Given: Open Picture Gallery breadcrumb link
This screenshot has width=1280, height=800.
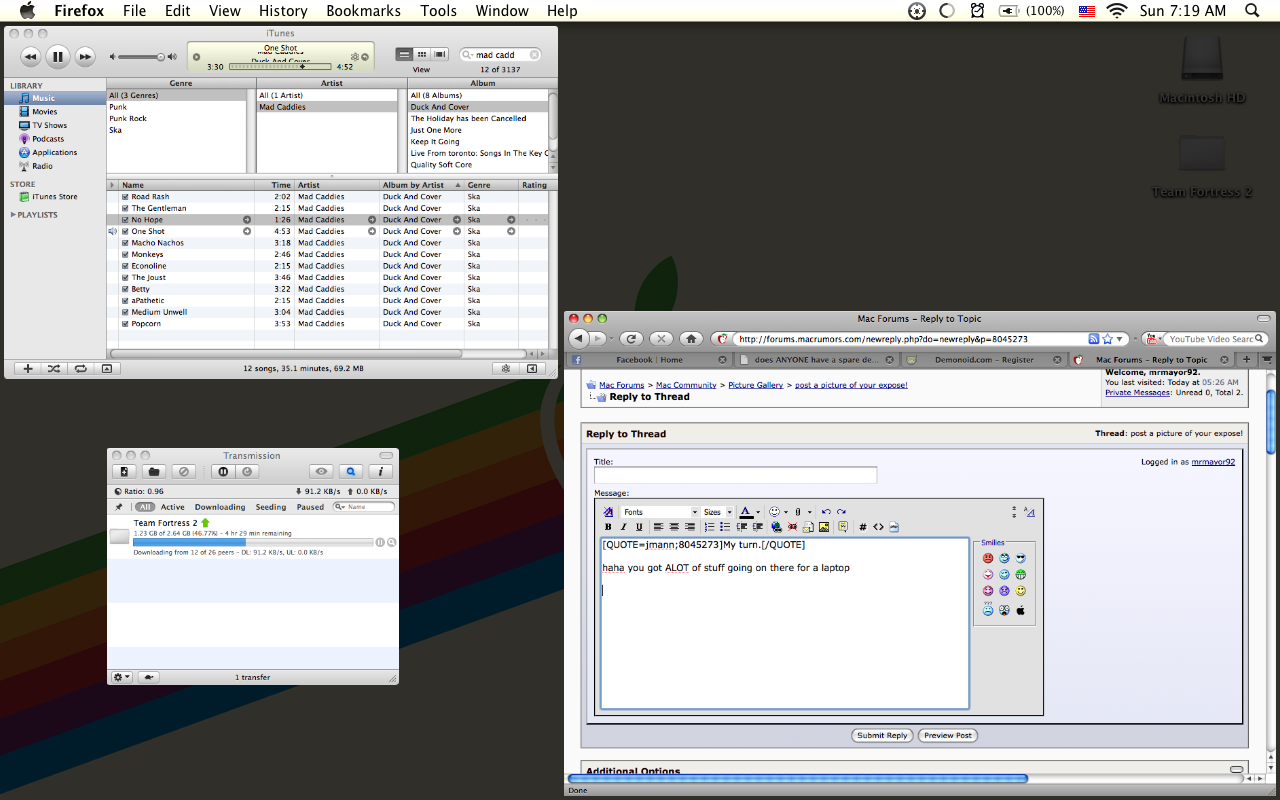Looking at the screenshot, I should (x=756, y=385).
